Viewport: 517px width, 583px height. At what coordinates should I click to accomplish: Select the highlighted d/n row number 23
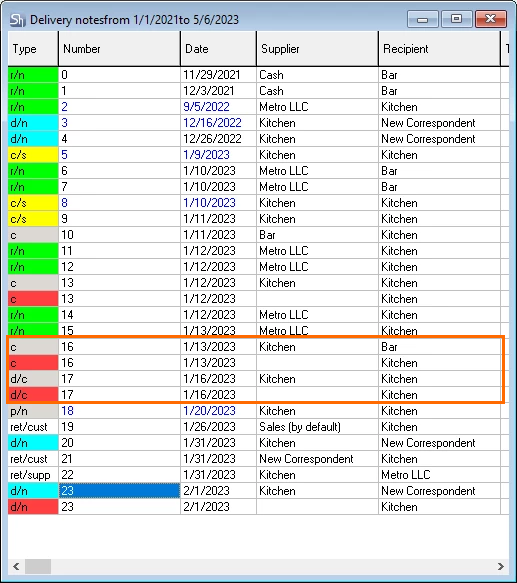click(254, 491)
